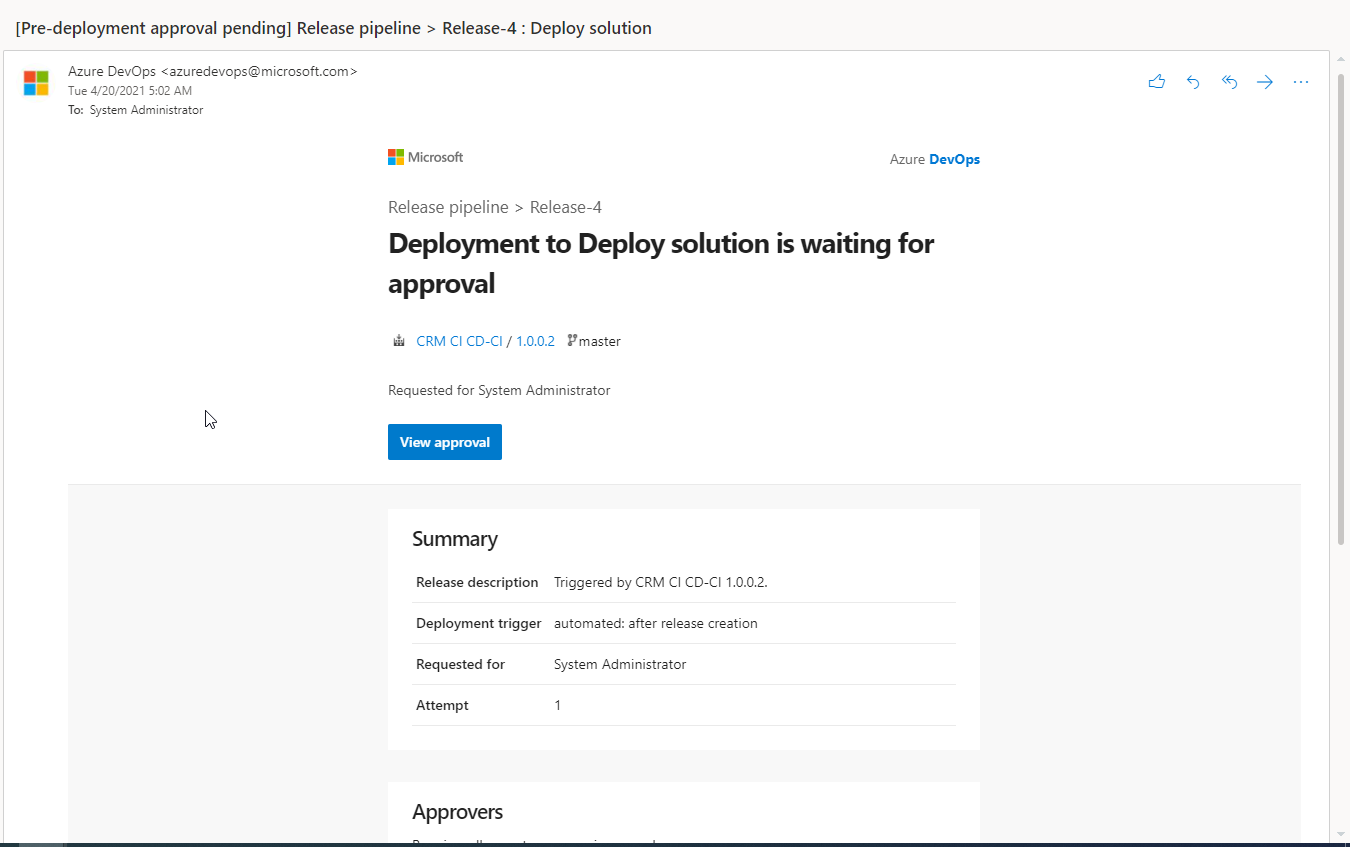Click the branch icon next to master
The image size is (1350, 847).
[572, 340]
